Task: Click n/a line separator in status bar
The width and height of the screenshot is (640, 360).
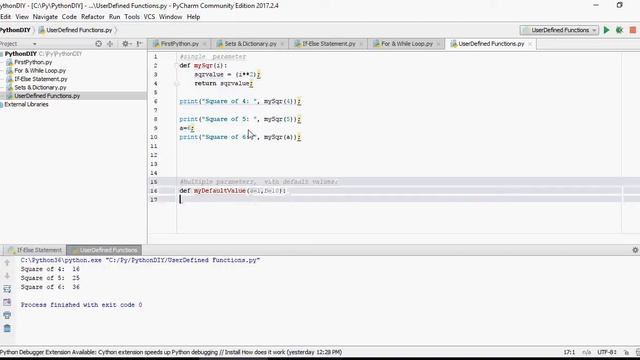Action: (x=587, y=352)
